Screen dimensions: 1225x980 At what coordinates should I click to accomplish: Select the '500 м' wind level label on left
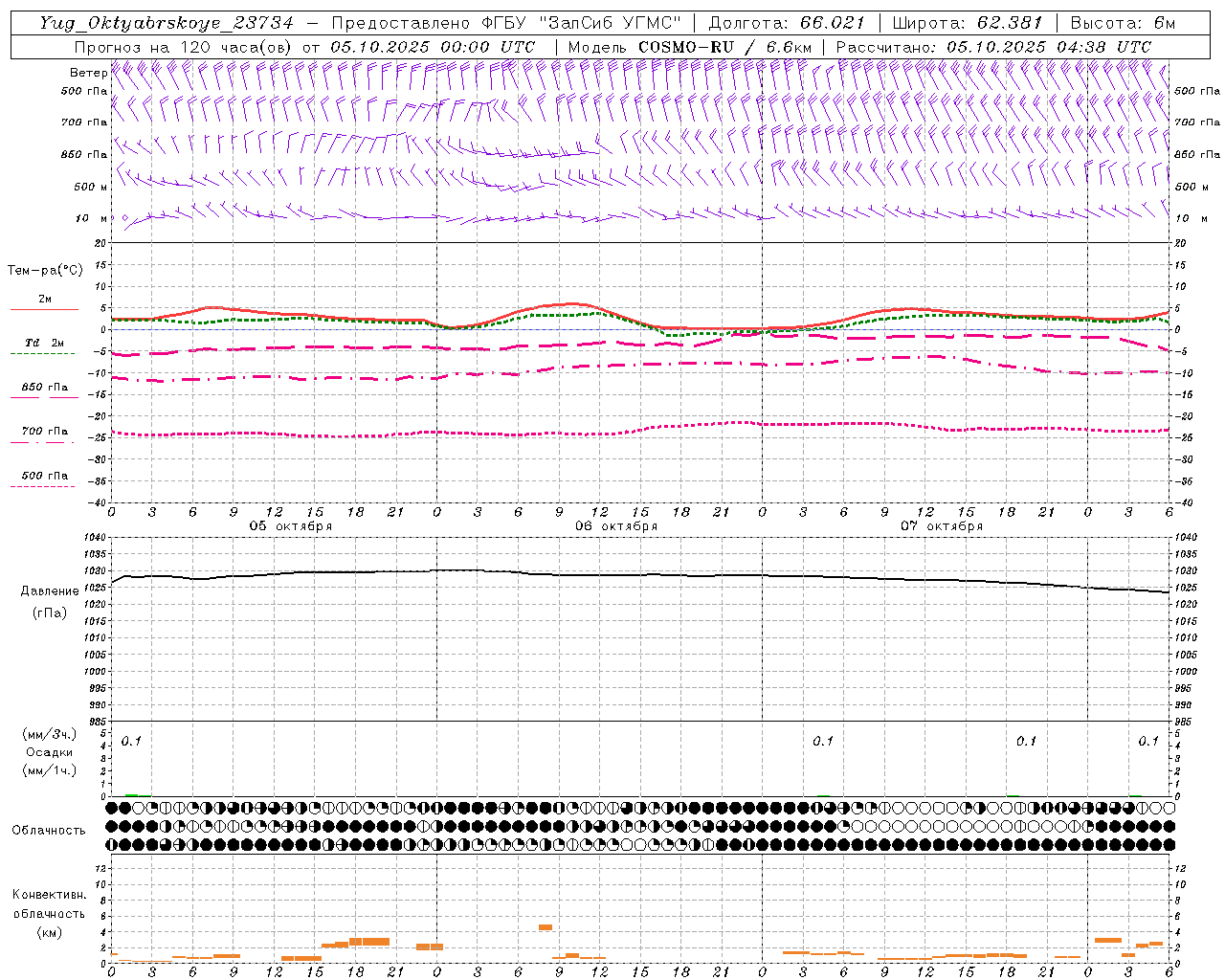pyautogui.click(x=92, y=188)
